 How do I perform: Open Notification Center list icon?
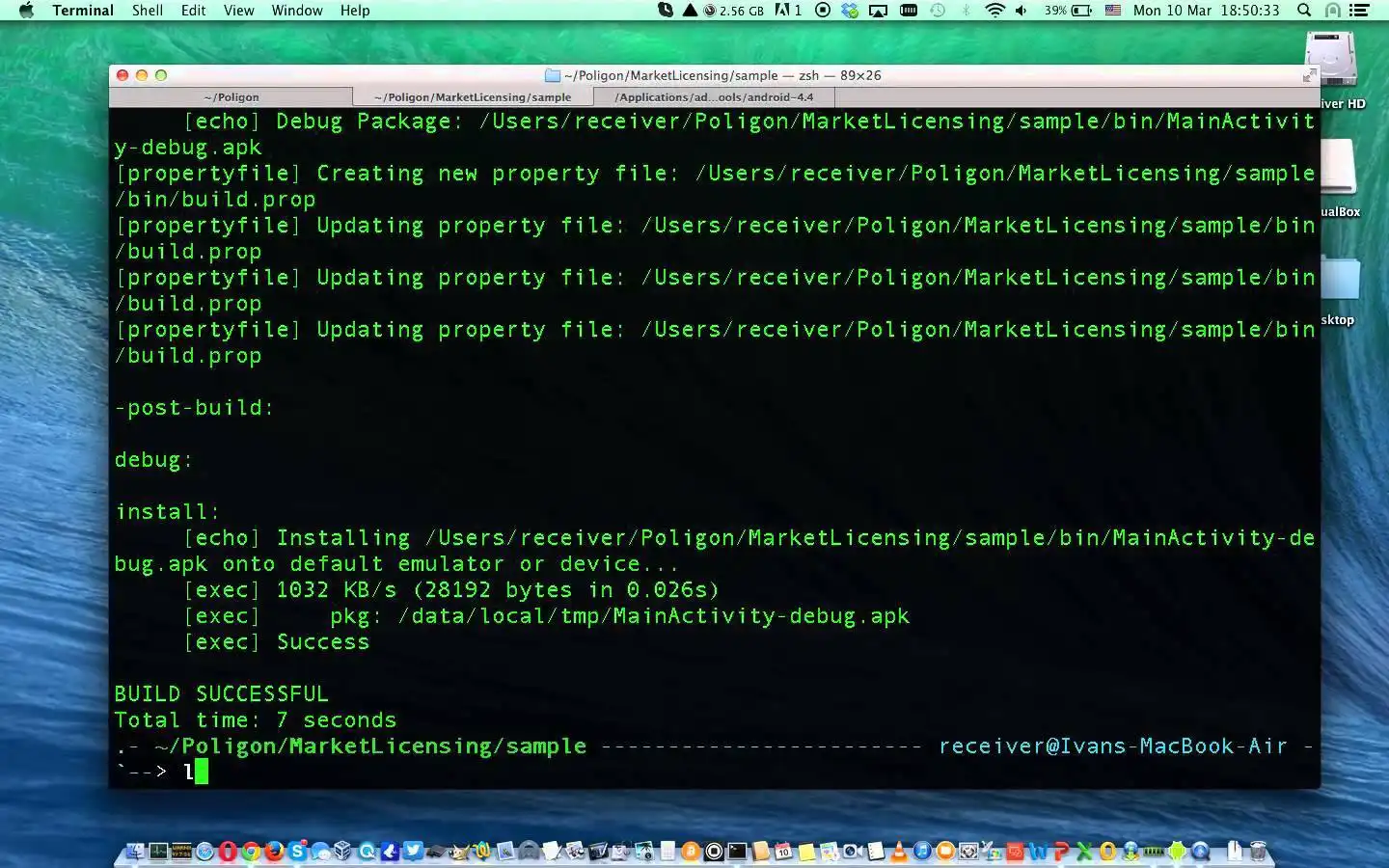pos(1359,11)
